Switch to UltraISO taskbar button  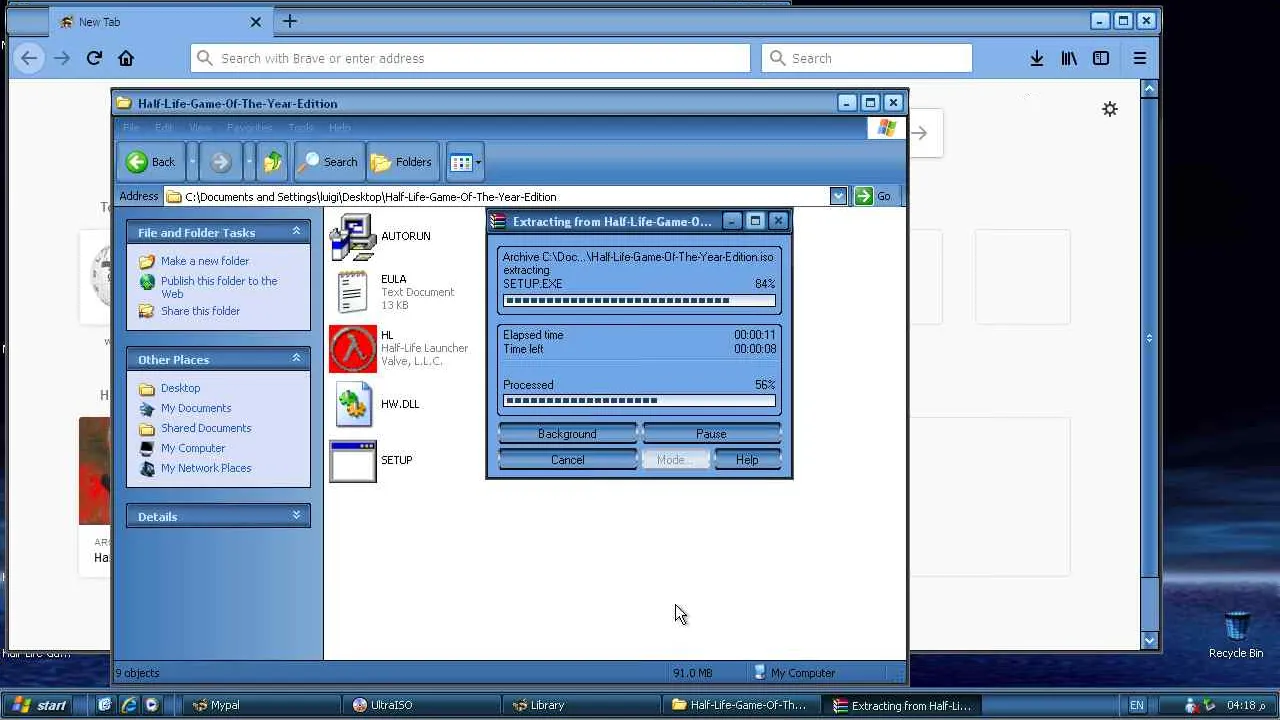pos(422,705)
